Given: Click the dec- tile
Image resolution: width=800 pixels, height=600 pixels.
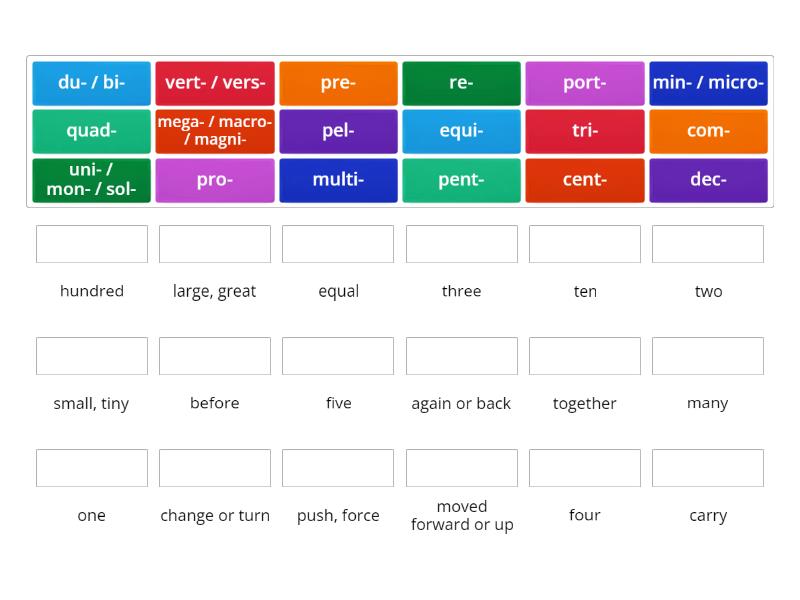Looking at the screenshot, I should (708, 180).
